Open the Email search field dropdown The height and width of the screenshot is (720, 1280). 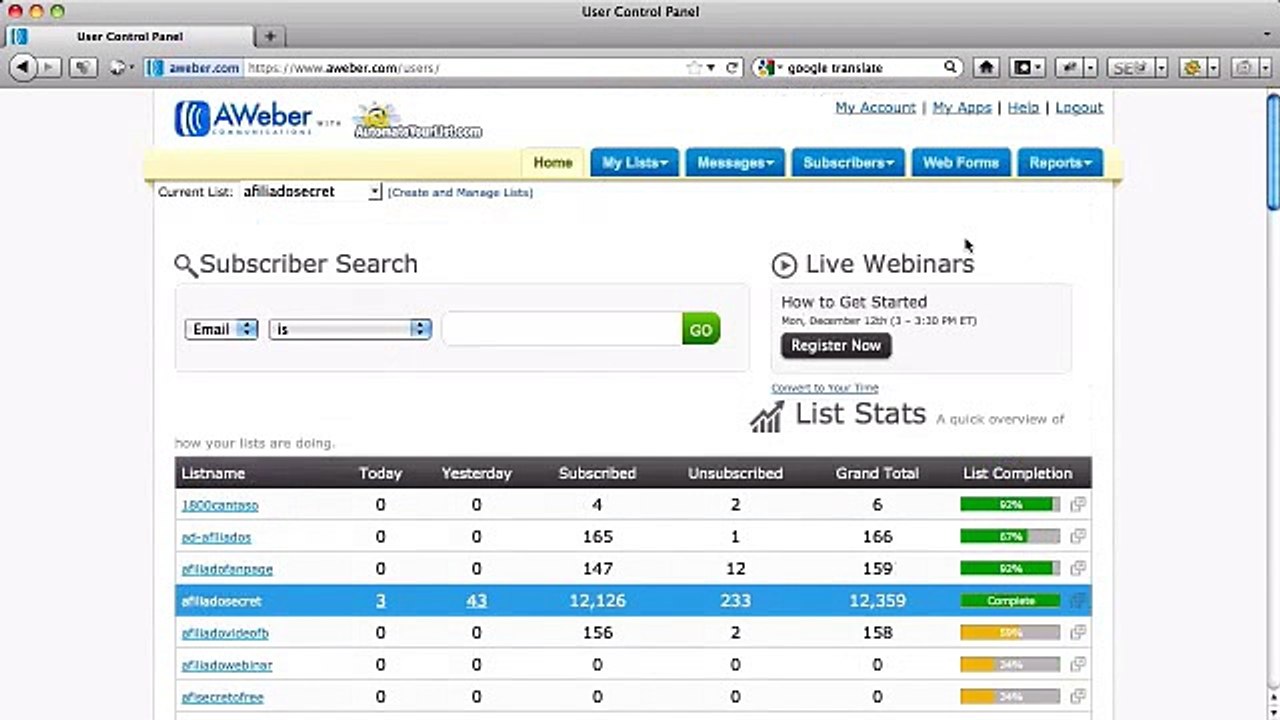221,329
